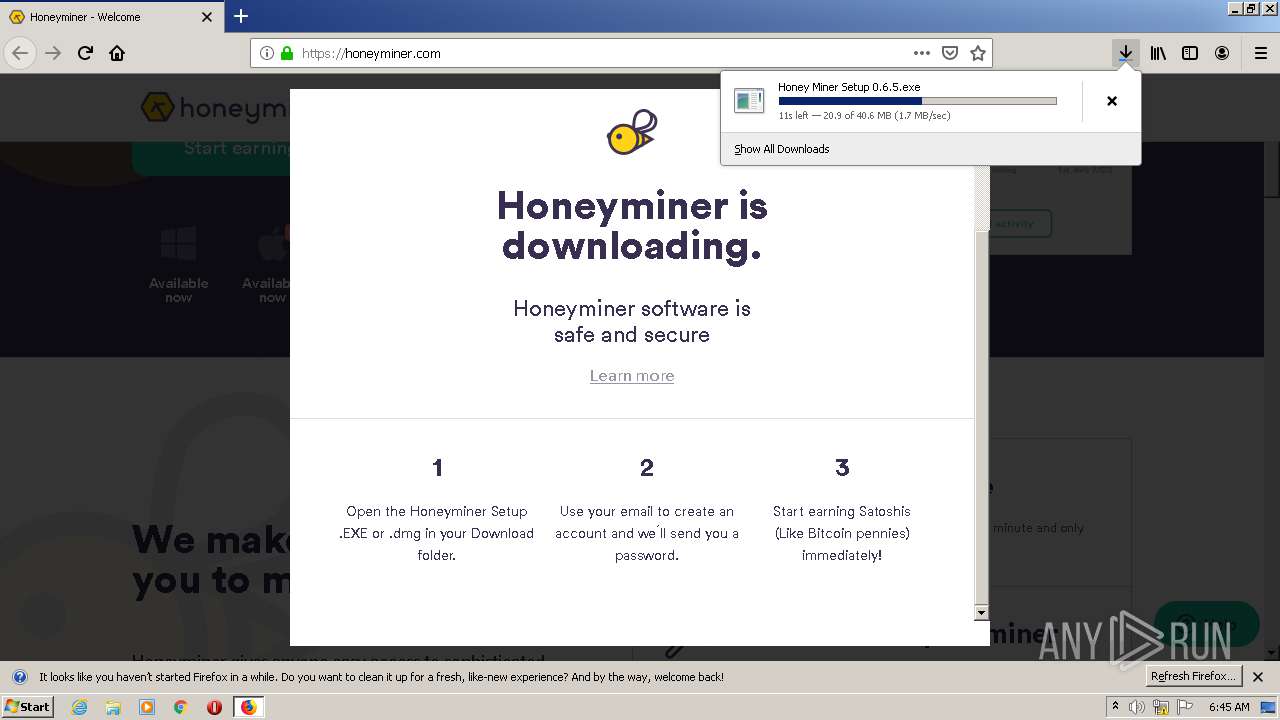Click the notification bar question icon

19,677
